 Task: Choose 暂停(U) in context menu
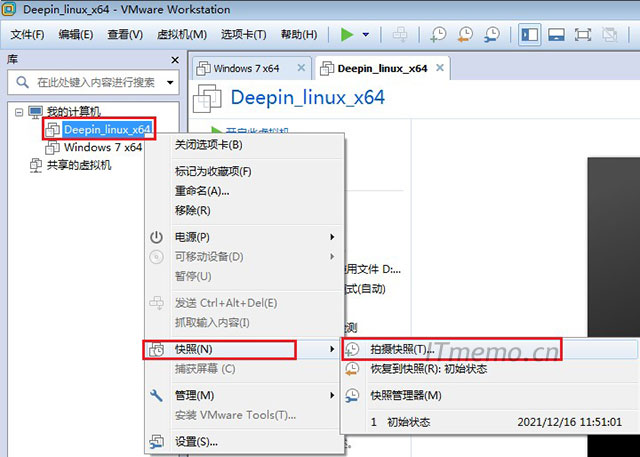tap(244, 276)
